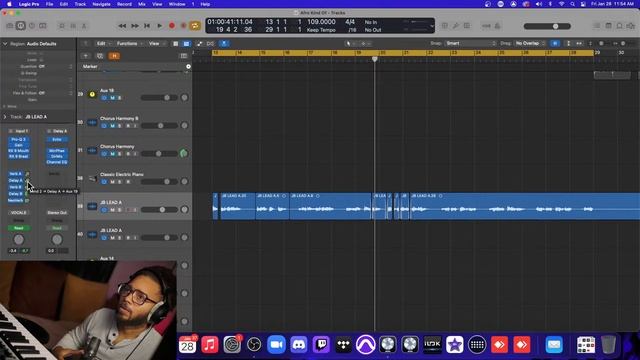The width and height of the screenshot is (640, 360).
Task: Select the blue list view icon
Action: [x=187, y=43]
